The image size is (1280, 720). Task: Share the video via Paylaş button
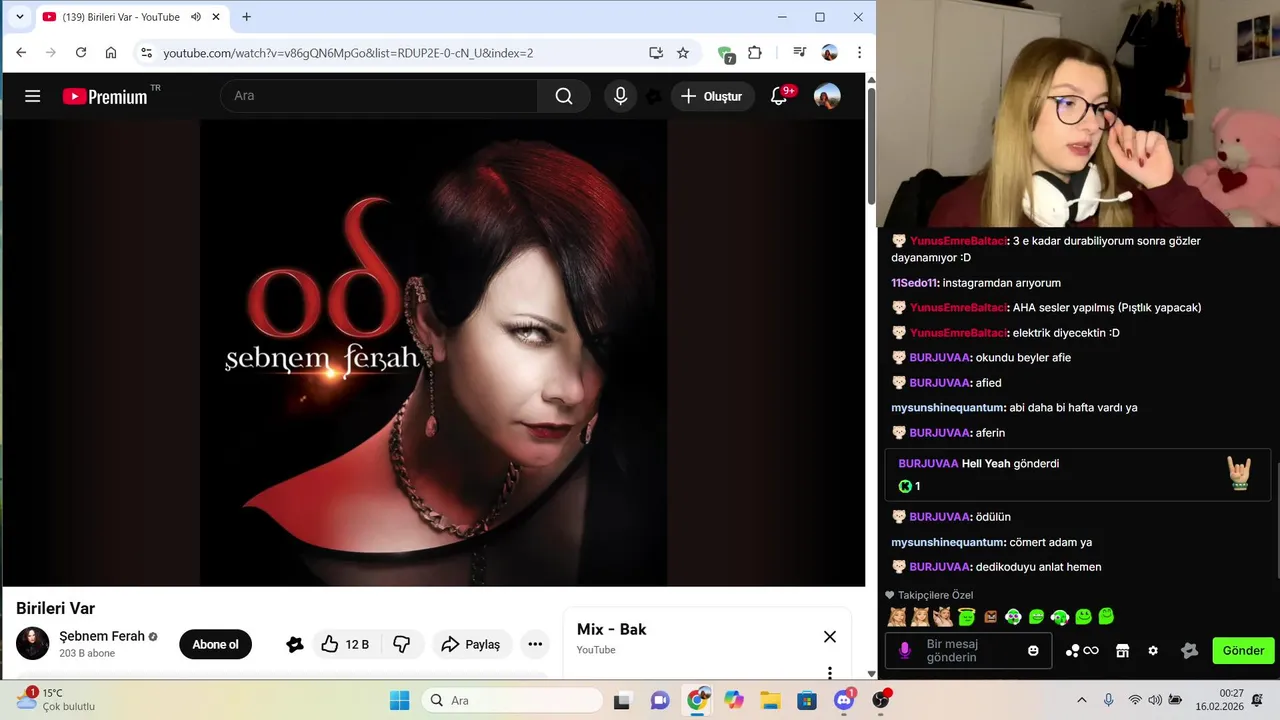click(472, 644)
